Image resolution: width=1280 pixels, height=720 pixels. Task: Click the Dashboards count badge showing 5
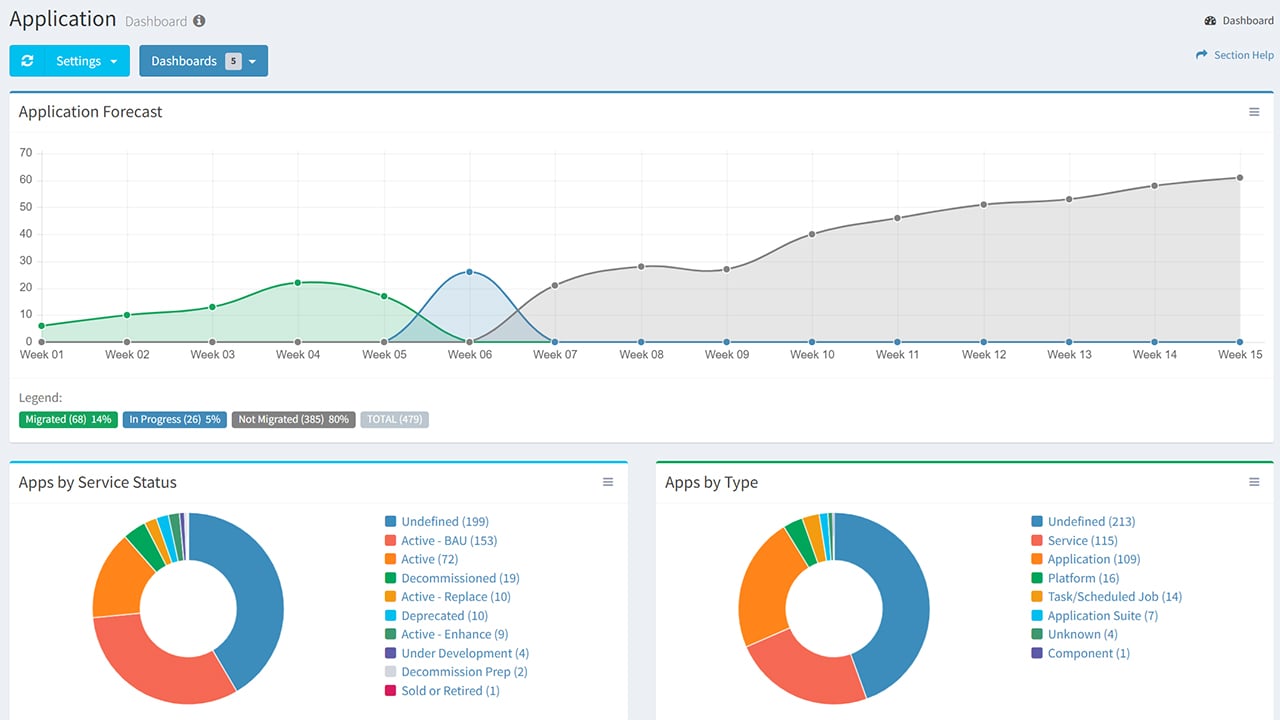pos(233,61)
